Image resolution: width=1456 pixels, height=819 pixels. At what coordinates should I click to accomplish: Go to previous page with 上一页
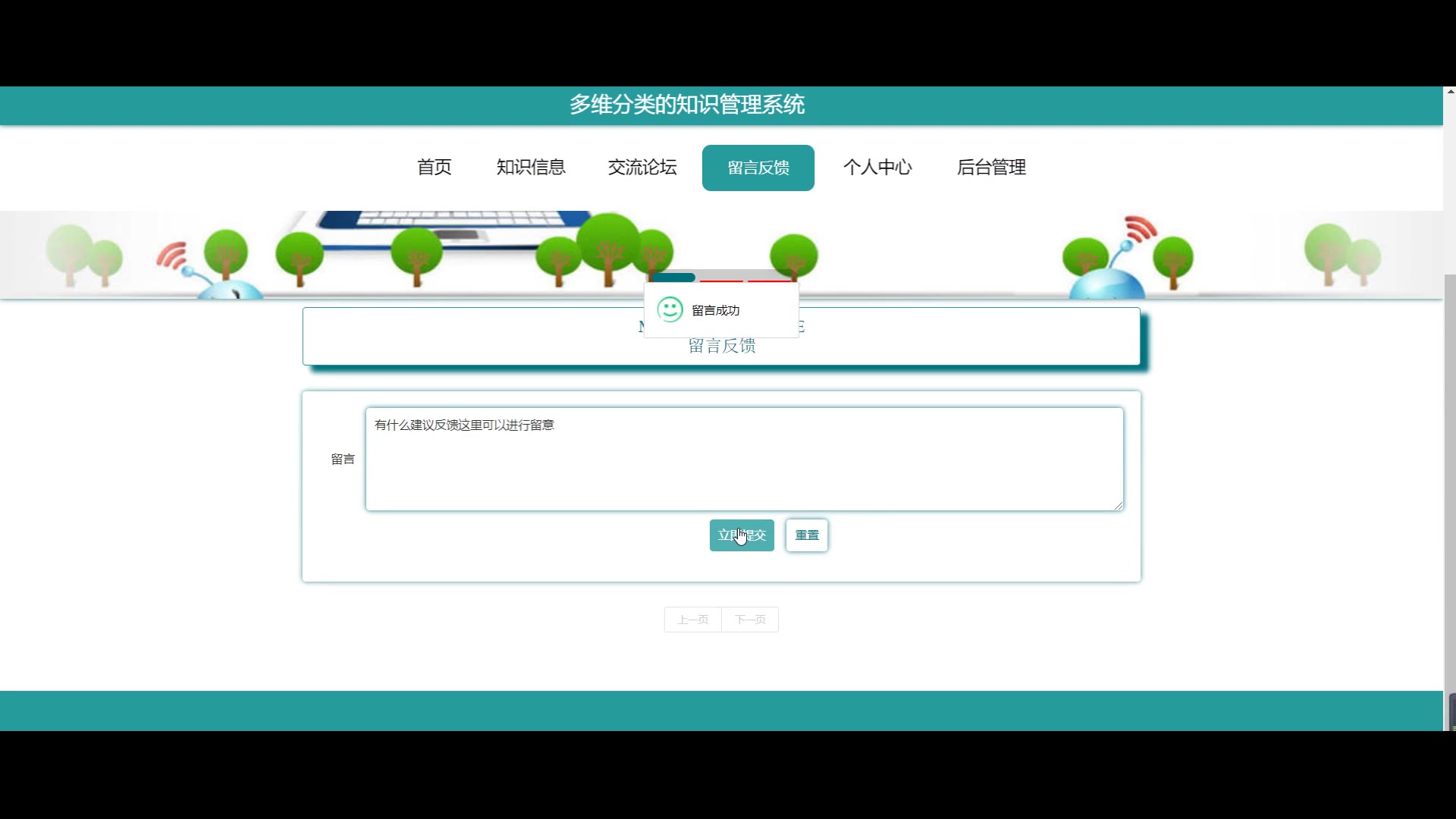tap(692, 620)
